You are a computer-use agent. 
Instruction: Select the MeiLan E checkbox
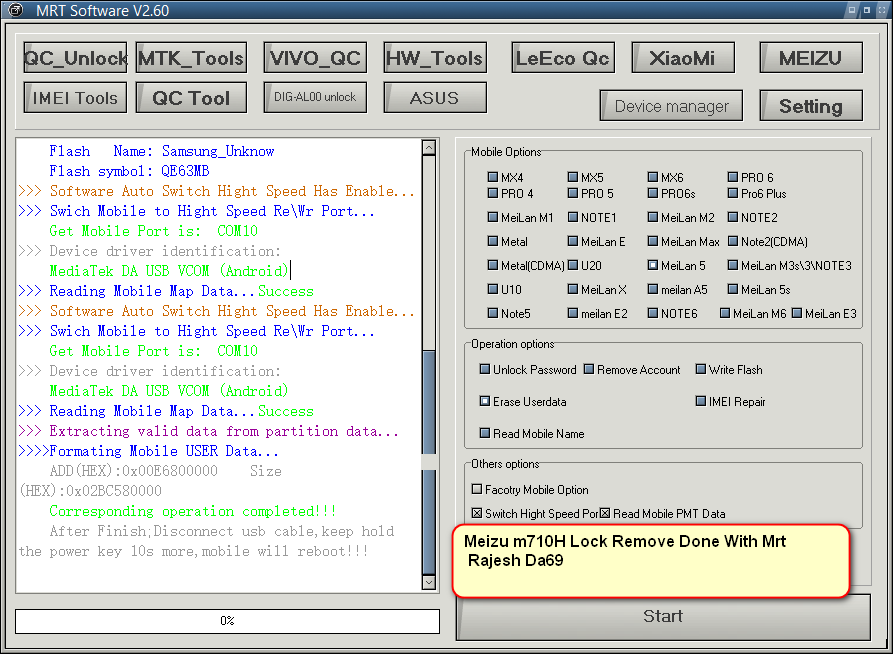[x=573, y=241]
